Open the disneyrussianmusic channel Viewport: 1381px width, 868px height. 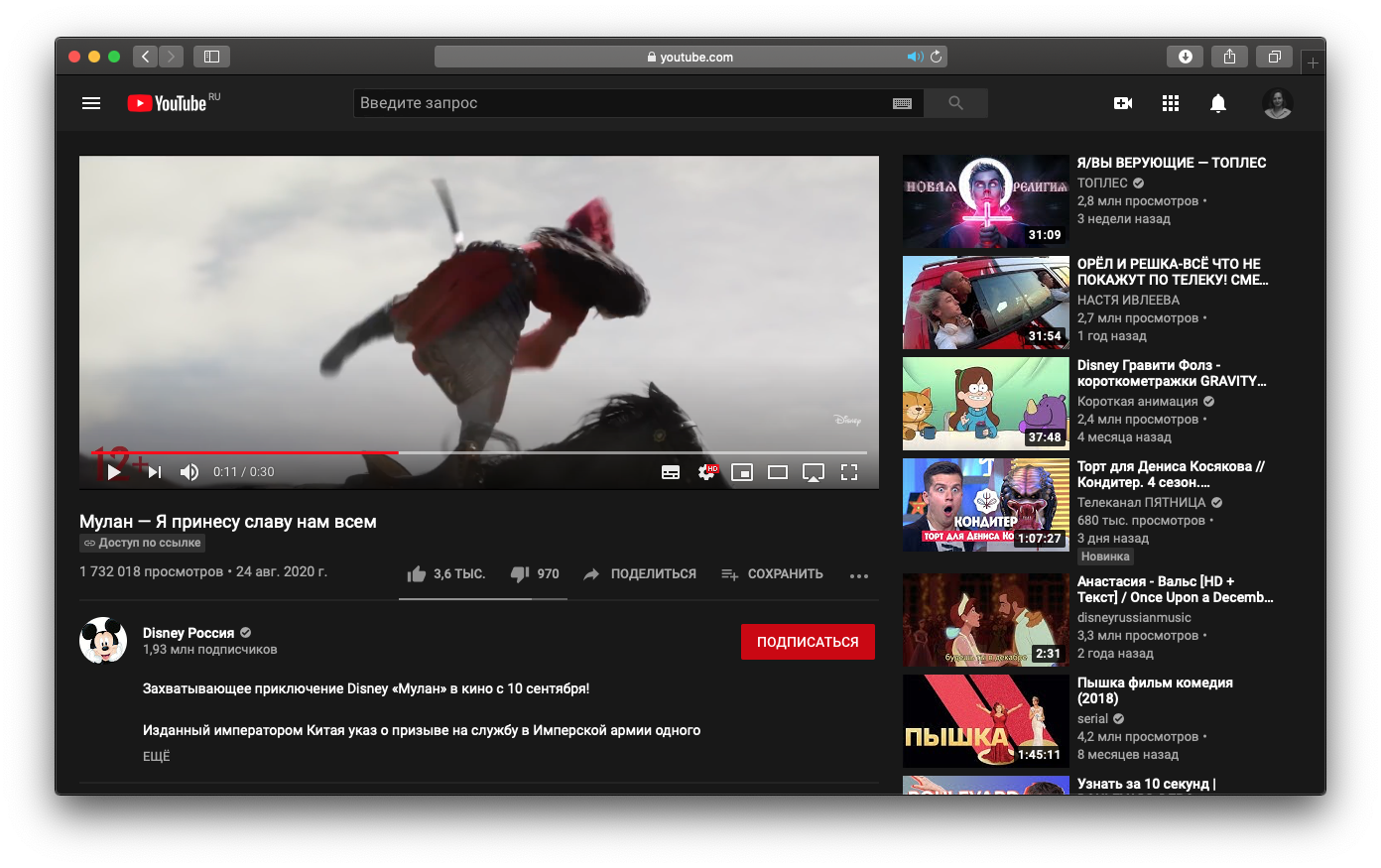[x=1134, y=617]
